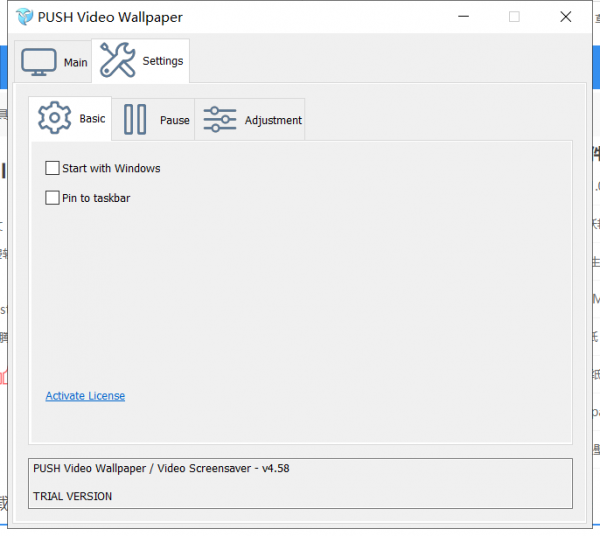
Task: Click the PUSH Video Wallpaper window title
Action: pos(110,17)
